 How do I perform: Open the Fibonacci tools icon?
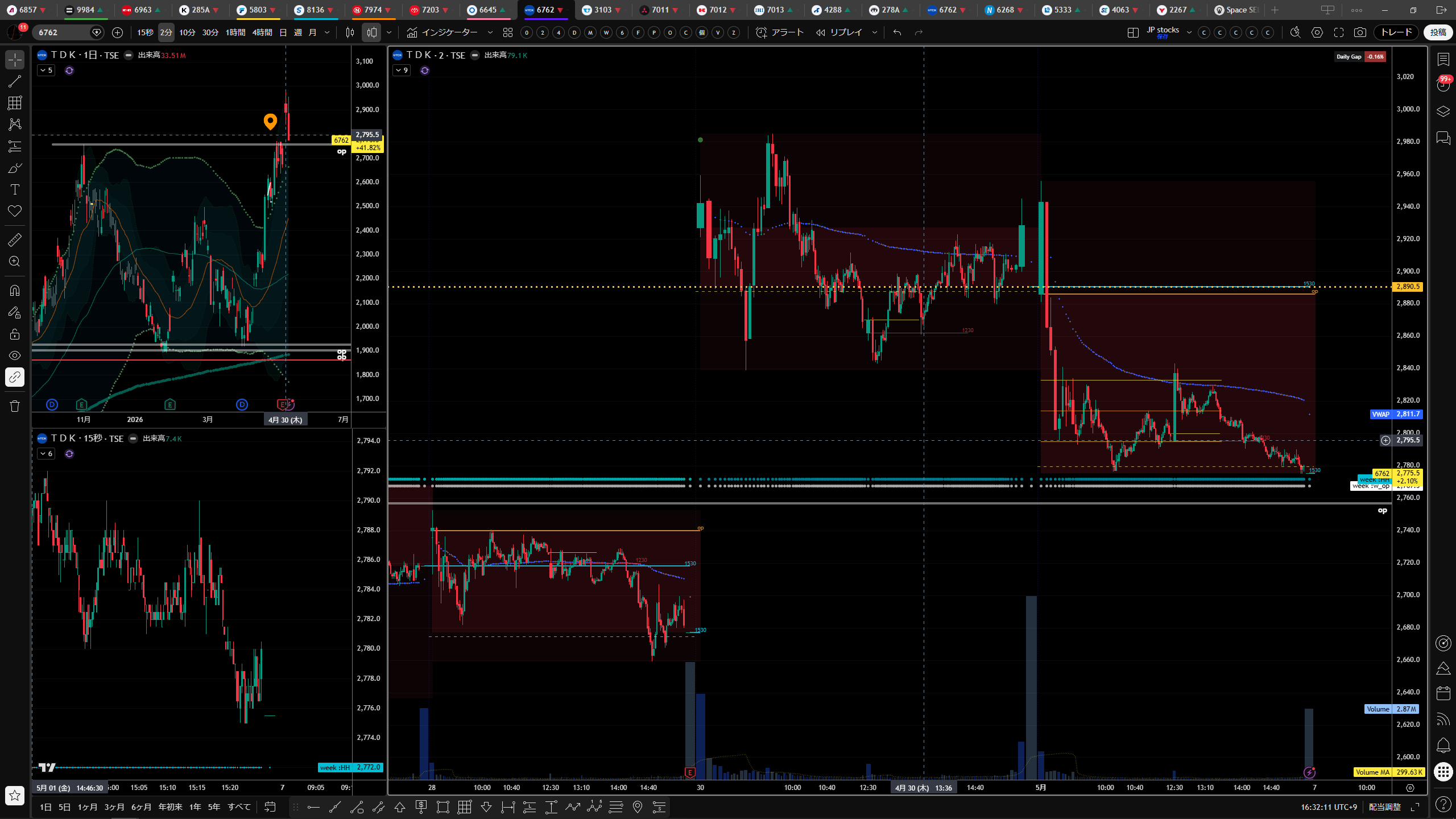click(x=15, y=103)
